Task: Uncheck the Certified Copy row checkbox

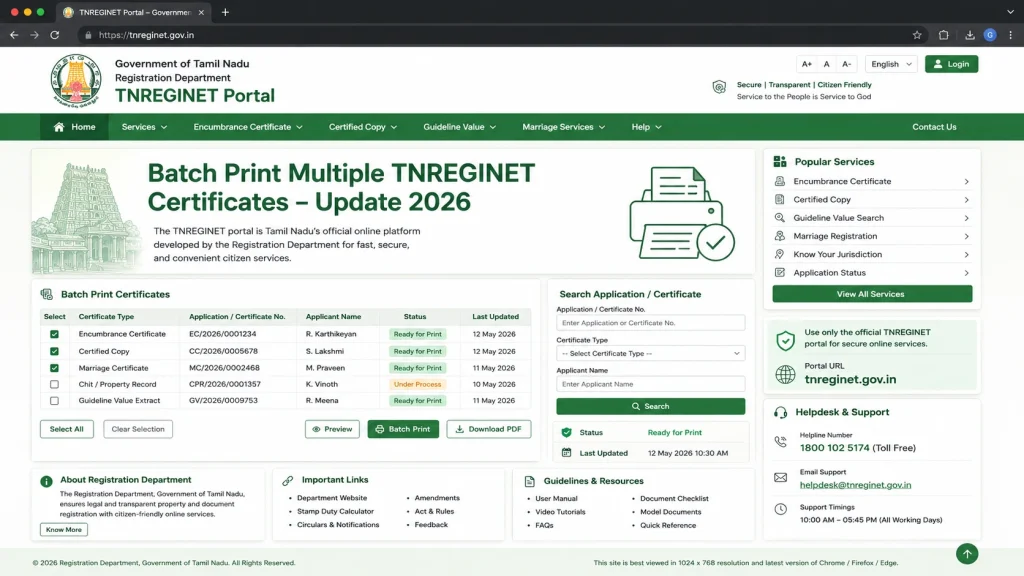Action: point(54,351)
